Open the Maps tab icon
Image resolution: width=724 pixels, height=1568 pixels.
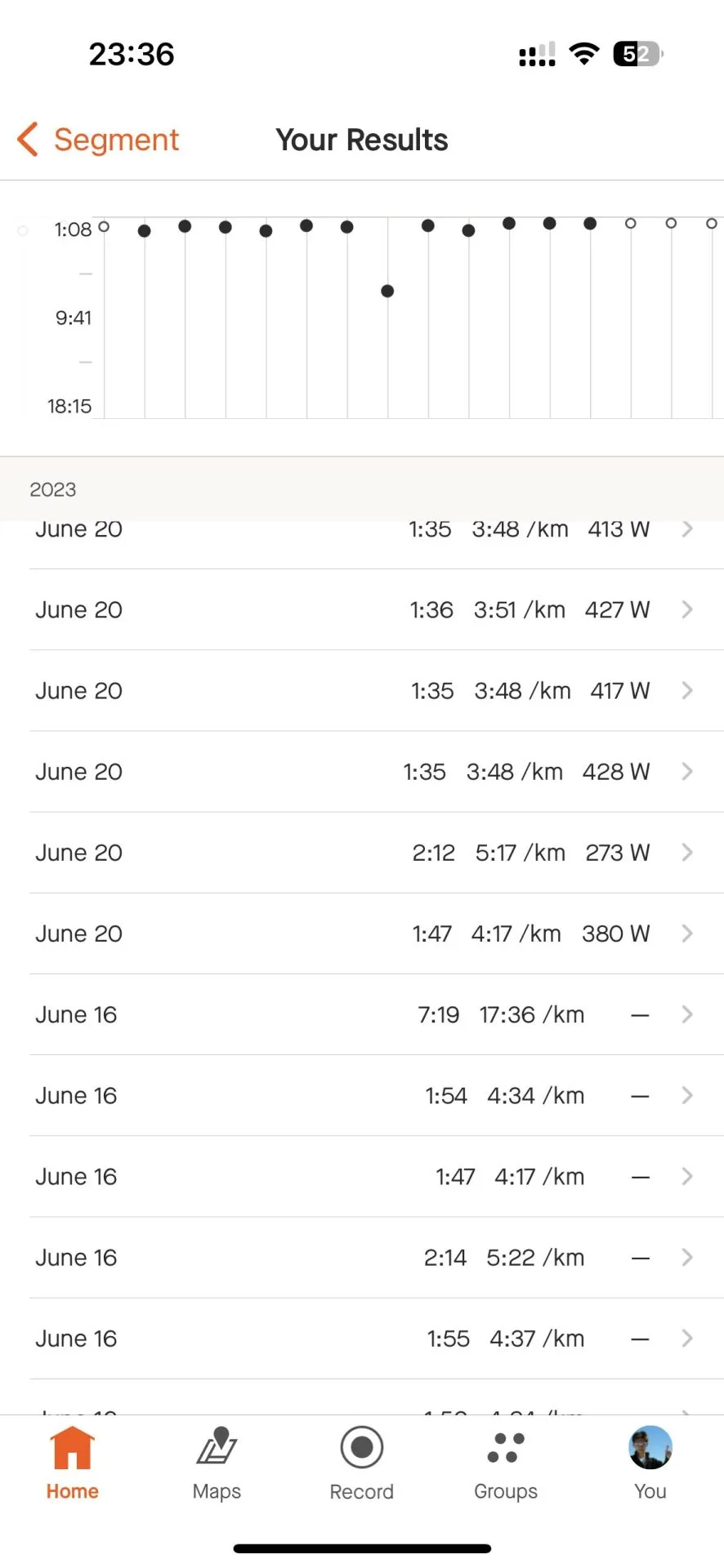(217, 1446)
